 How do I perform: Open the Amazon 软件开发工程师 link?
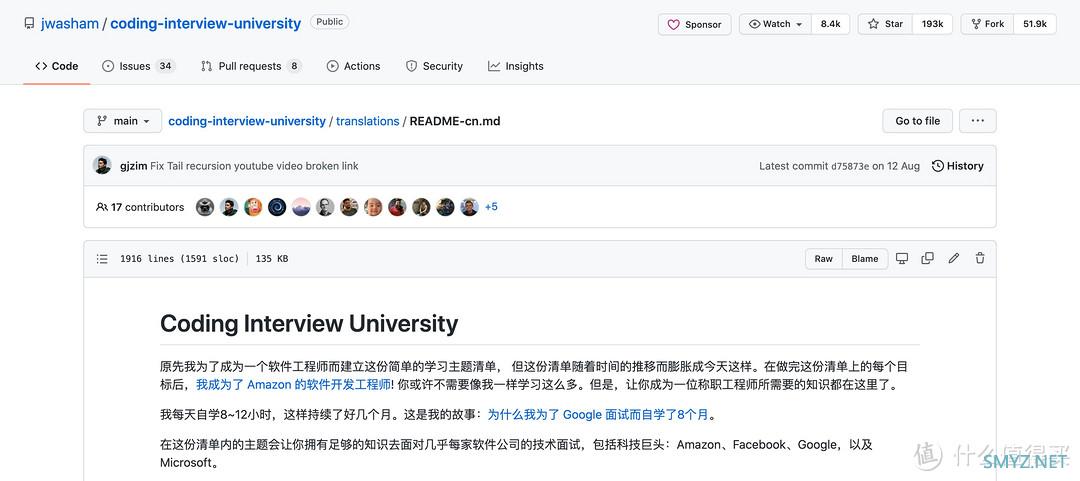tap(293, 385)
